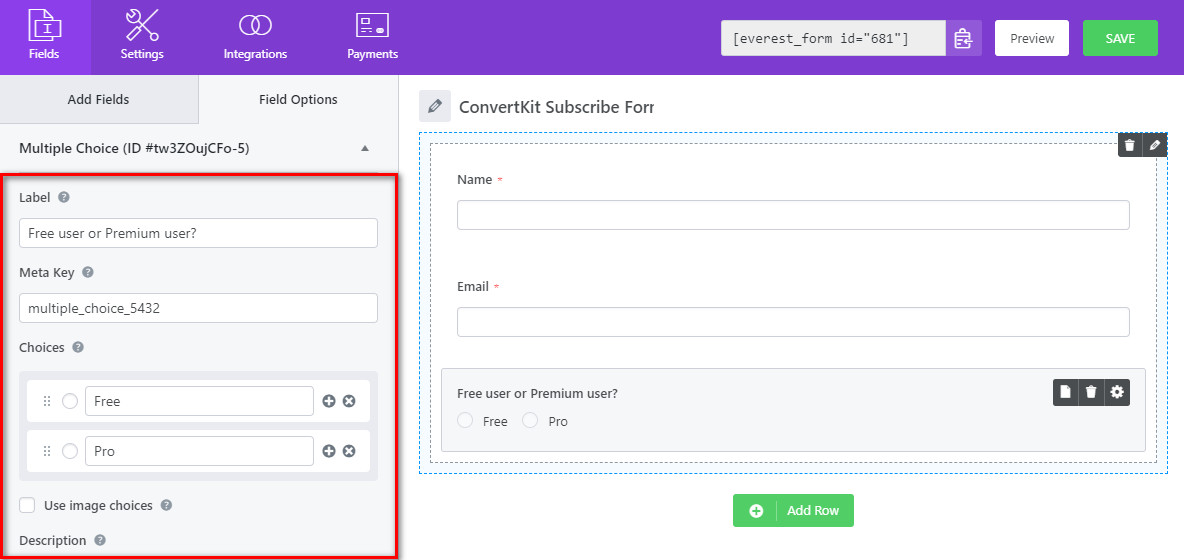The height and width of the screenshot is (560, 1184).
Task: Select the Free radio in form preview
Action: (x=465, y=420)
